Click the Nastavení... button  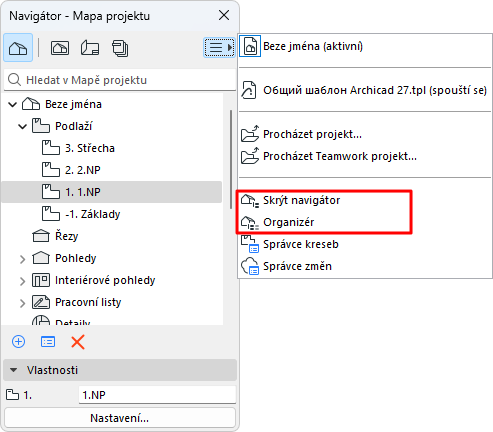[120, 418]
